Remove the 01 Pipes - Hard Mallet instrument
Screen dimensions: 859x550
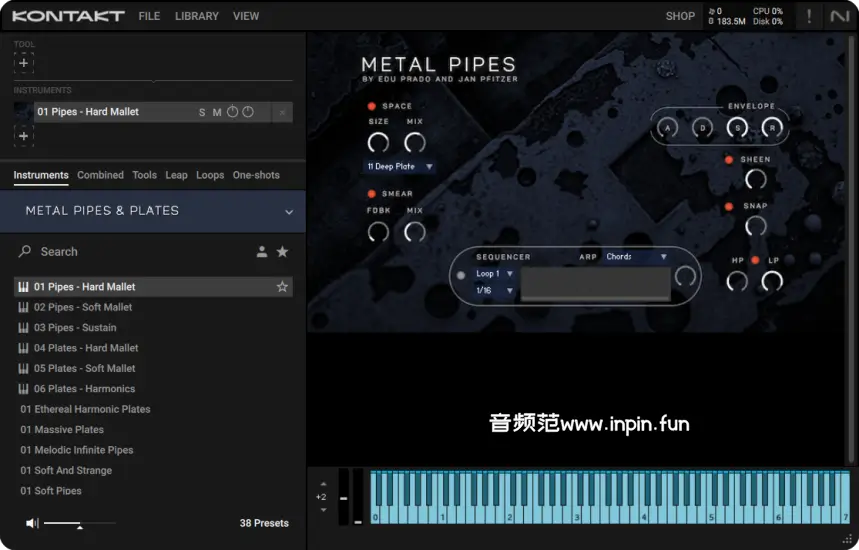click(x=282, y=112)
